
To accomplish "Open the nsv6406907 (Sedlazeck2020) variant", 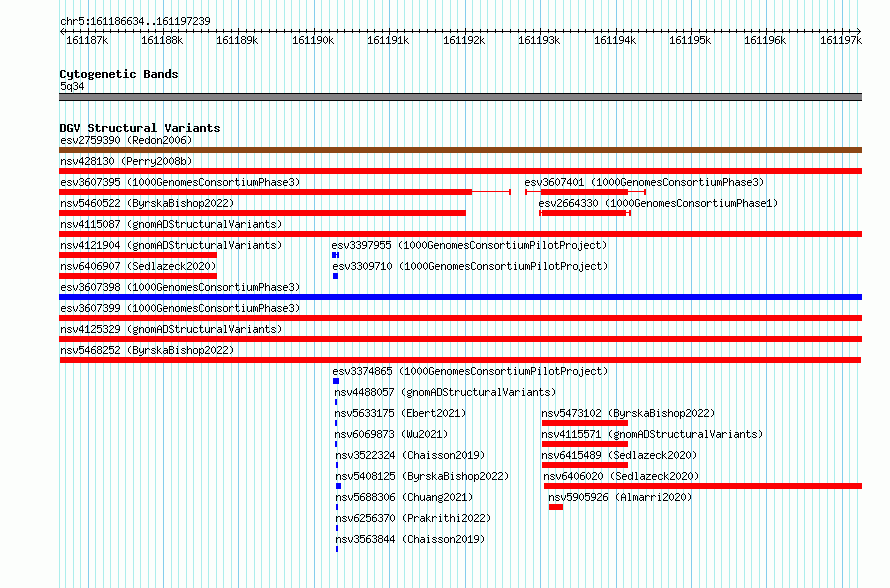I will 138,266.
